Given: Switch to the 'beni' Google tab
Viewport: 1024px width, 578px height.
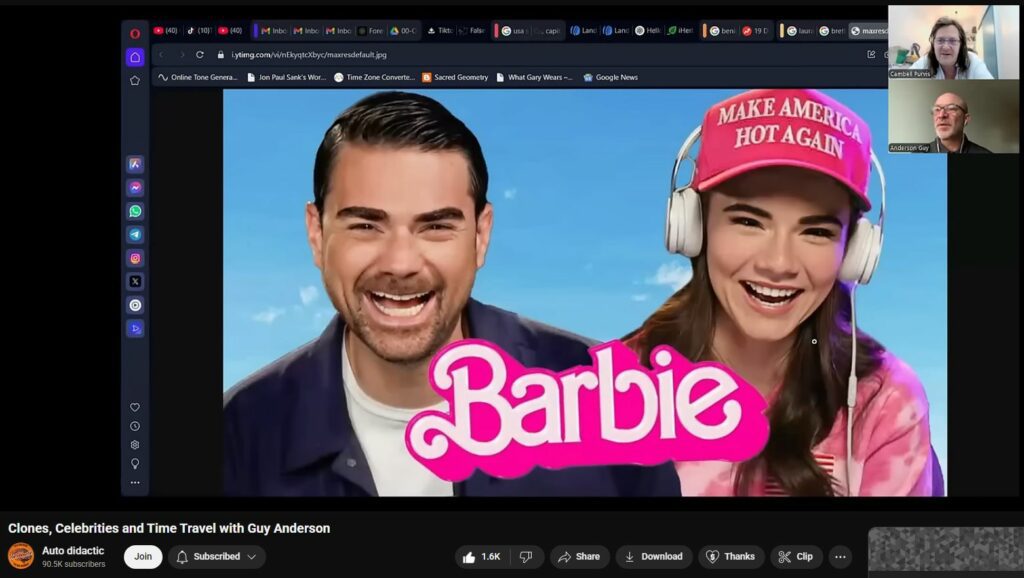Looking at the screenshot, I should [722, 31].
